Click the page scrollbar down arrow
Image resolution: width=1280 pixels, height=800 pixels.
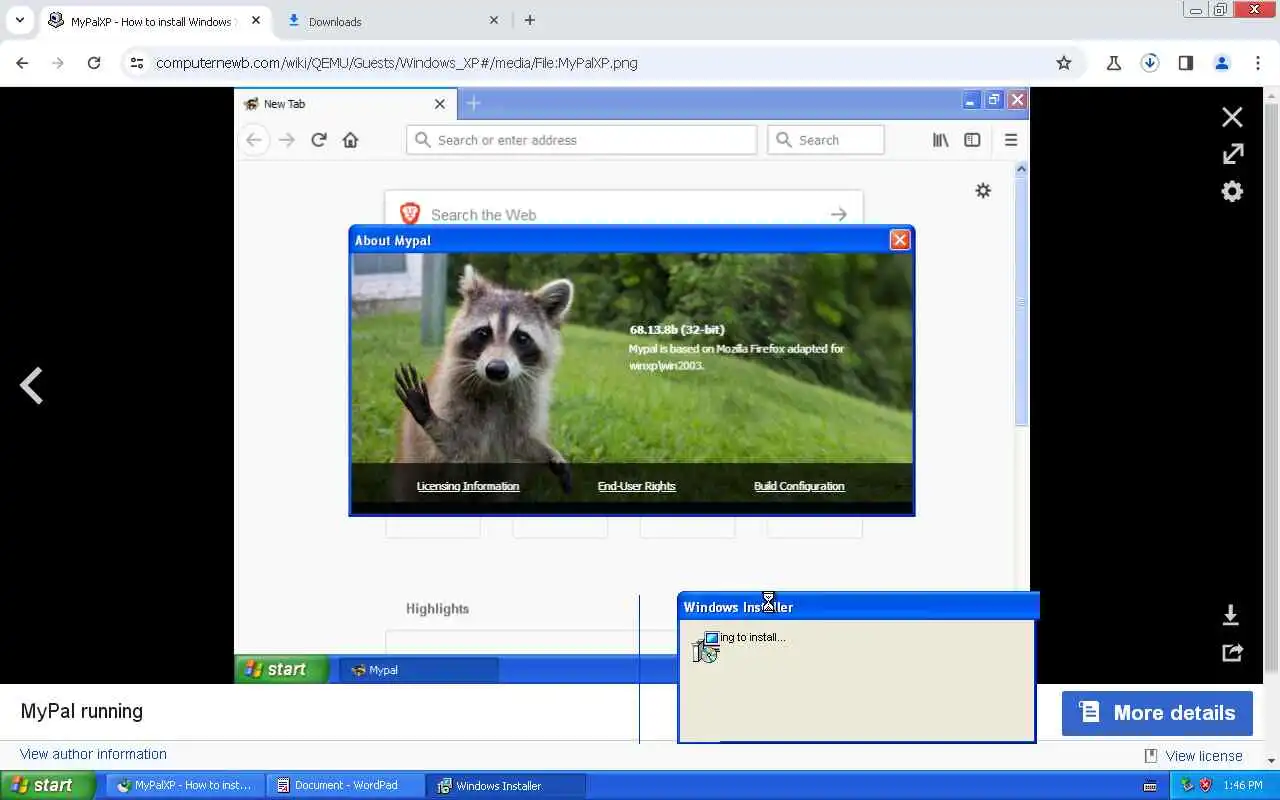(x=1272, y=761)
